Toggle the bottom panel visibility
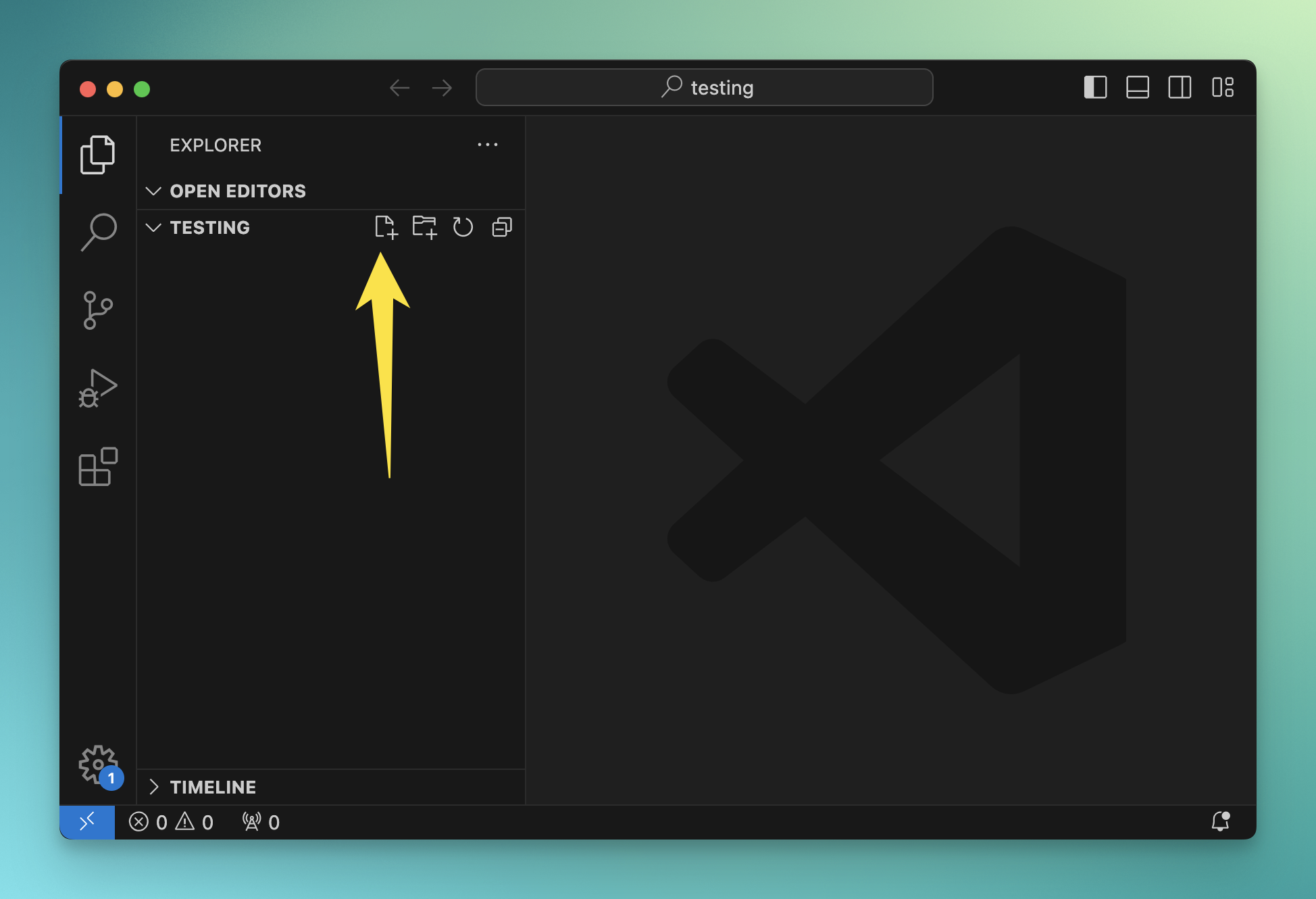This screenshot has height=899, width=1316. click(x=1138, y=88)
